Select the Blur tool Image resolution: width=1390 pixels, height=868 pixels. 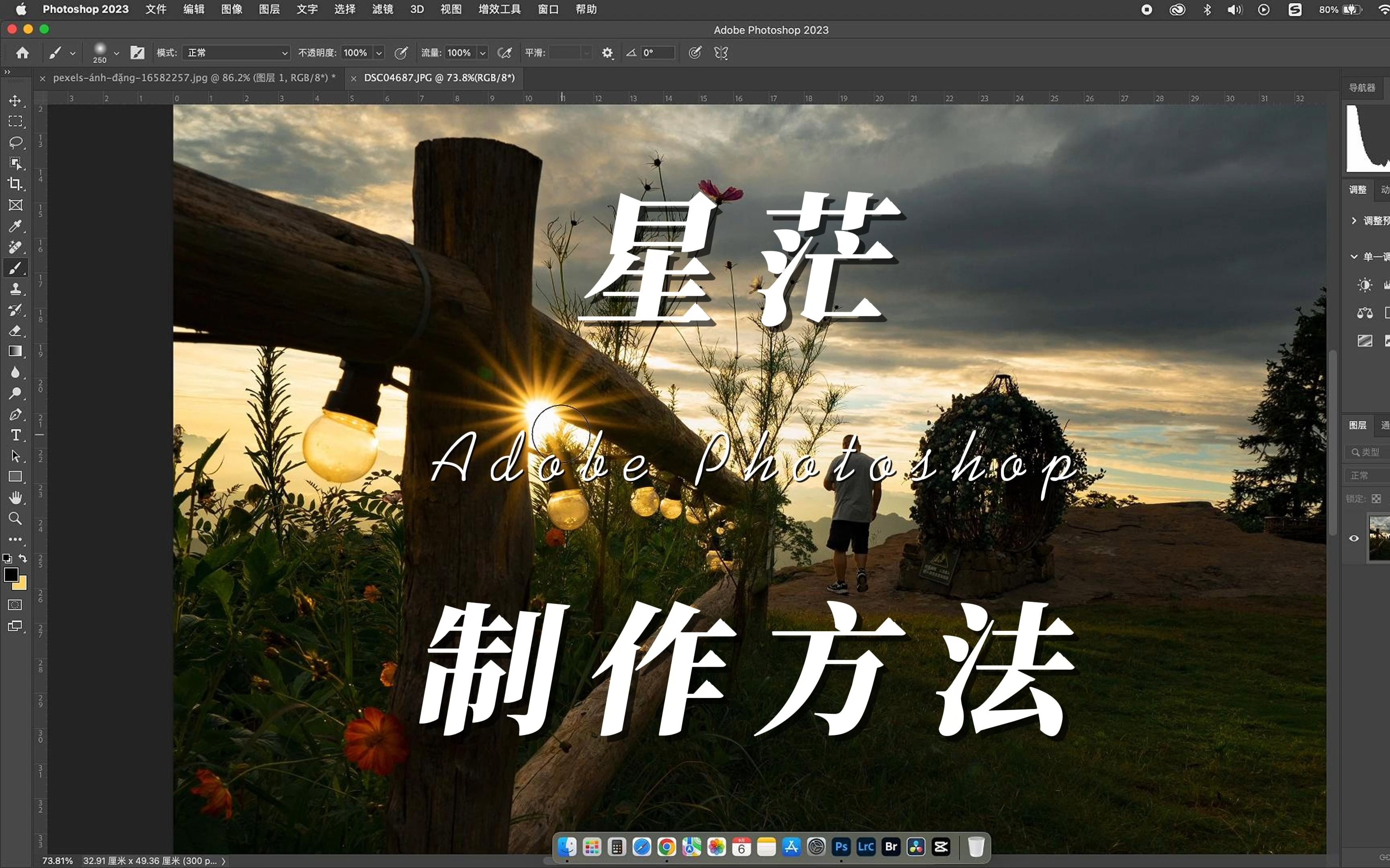tap(16, 373)
